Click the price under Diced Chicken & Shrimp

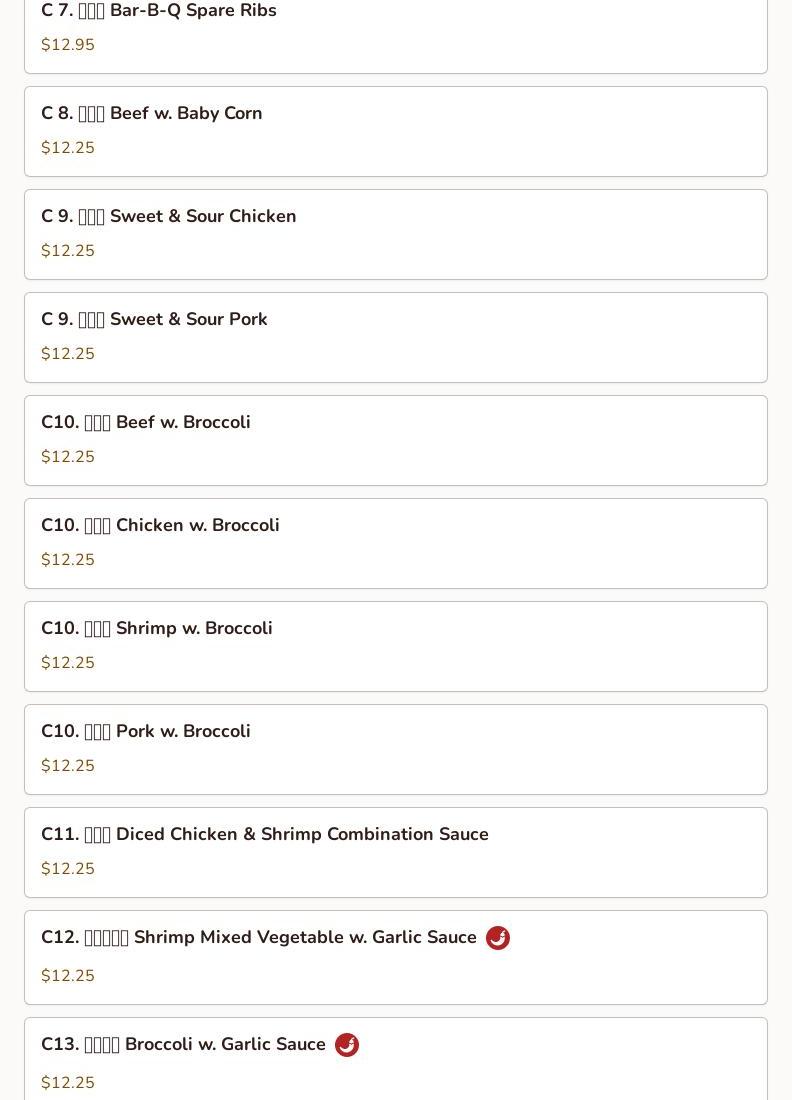click(68, 868)
